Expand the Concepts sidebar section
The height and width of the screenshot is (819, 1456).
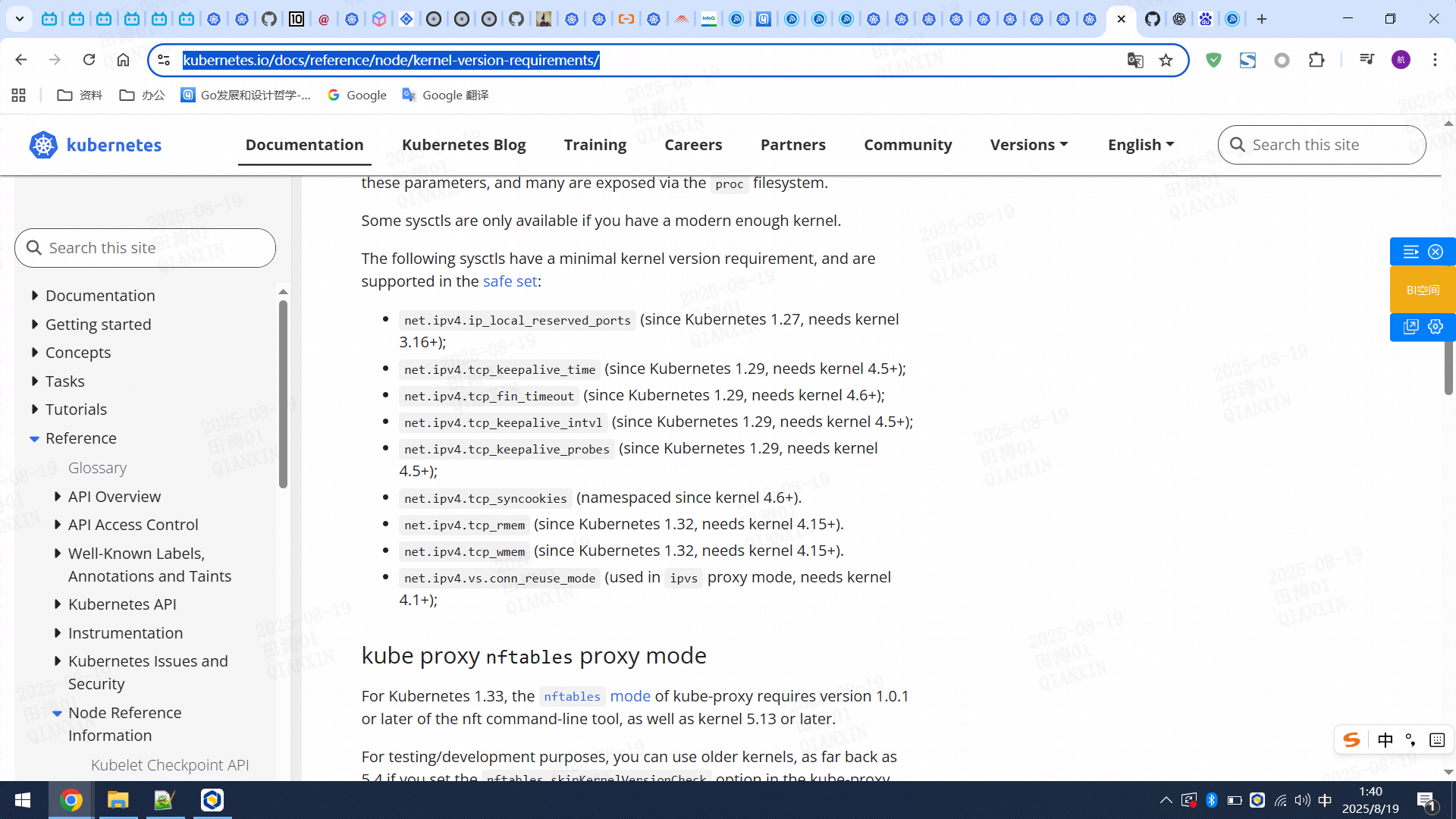[35, 353]
